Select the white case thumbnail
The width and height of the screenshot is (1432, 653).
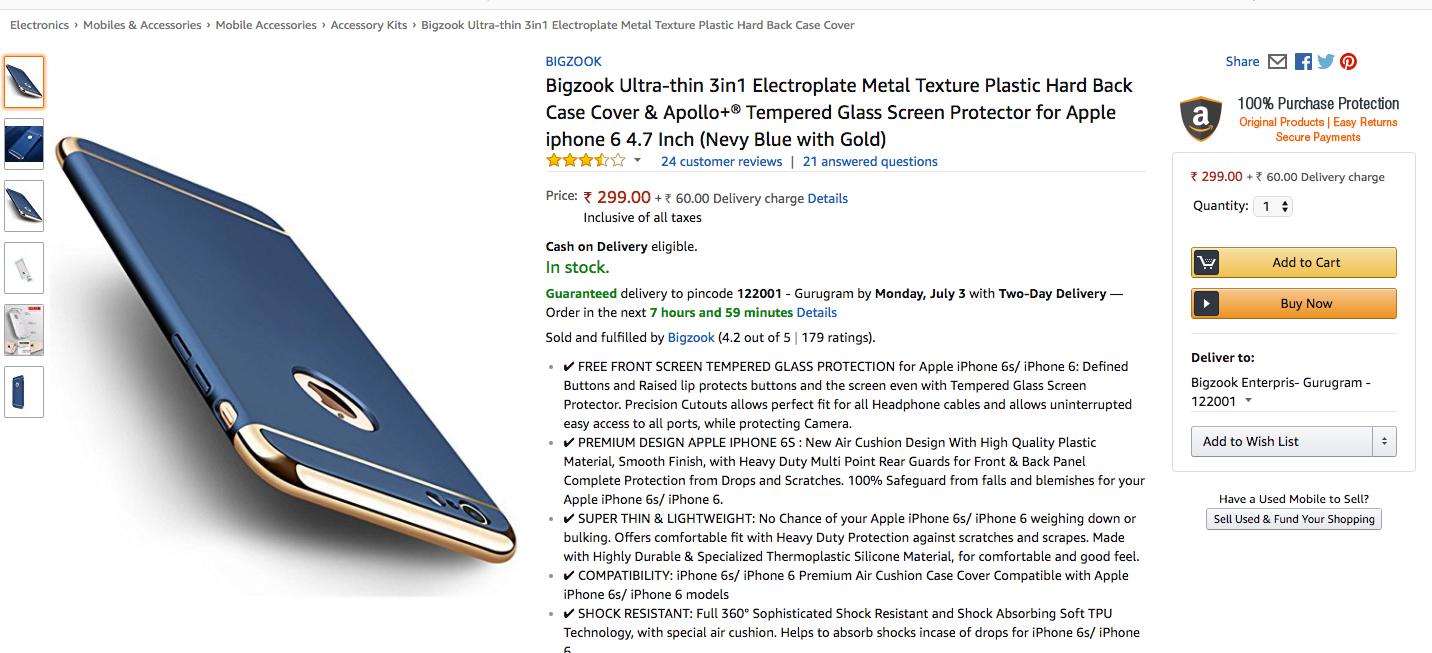(24, 268)
